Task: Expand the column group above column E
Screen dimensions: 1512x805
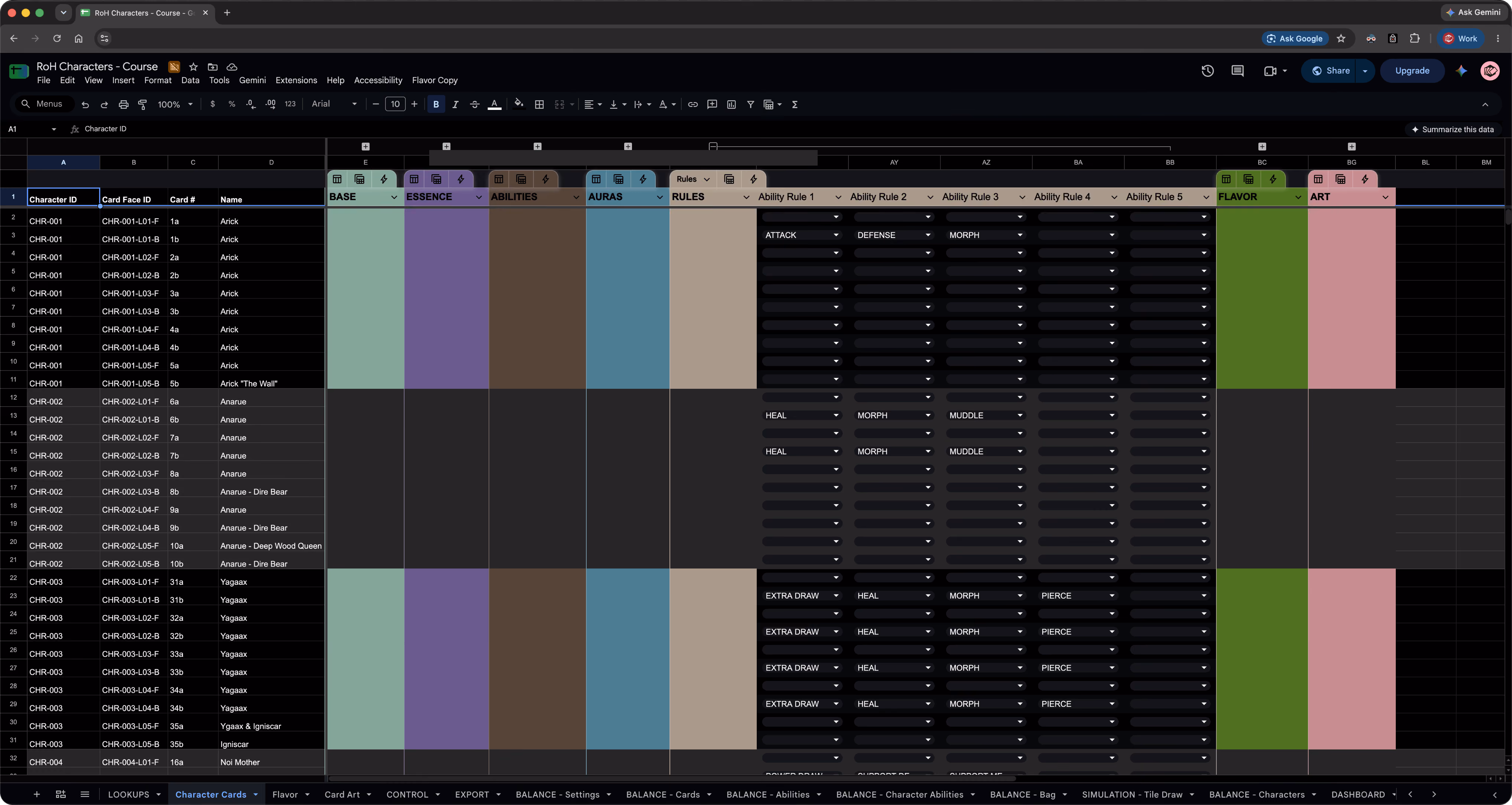Action: tap(365, 146)
